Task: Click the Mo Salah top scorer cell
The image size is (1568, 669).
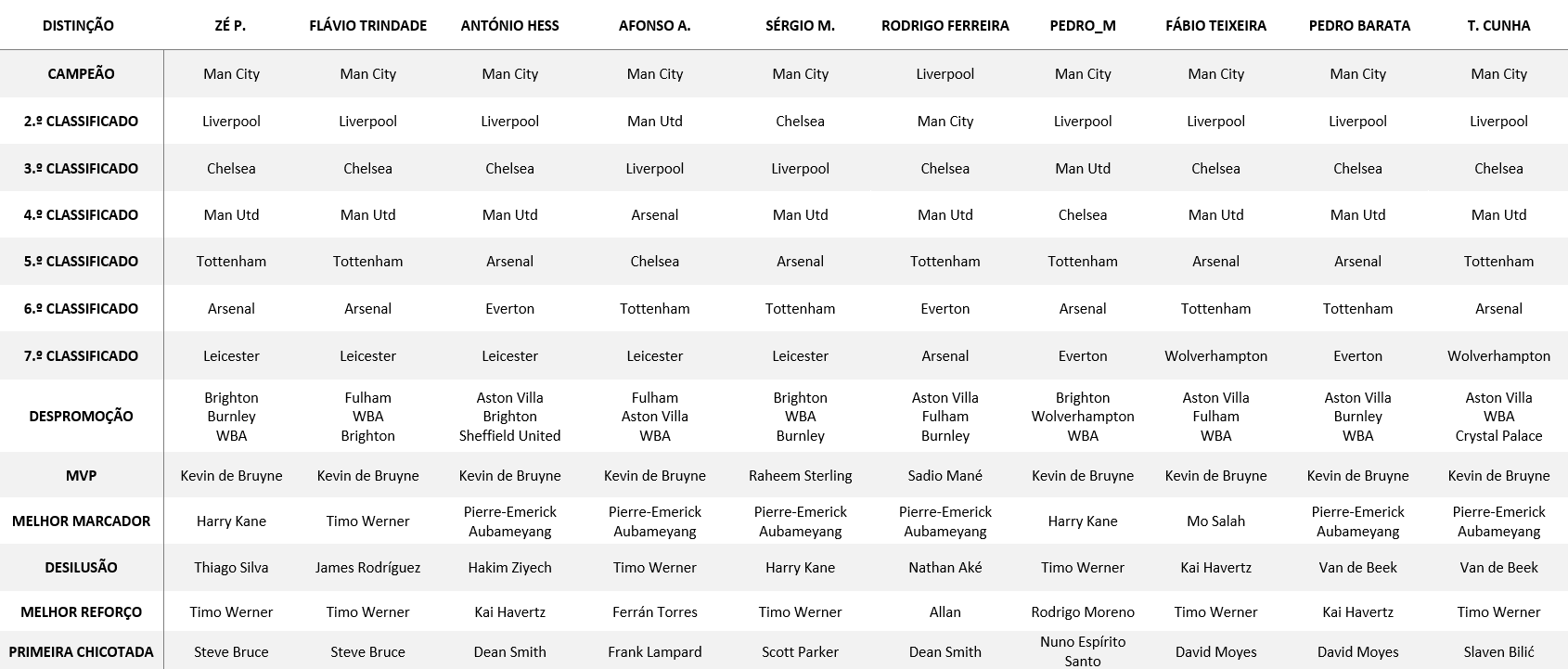Action: click(x=1215, y=521)
